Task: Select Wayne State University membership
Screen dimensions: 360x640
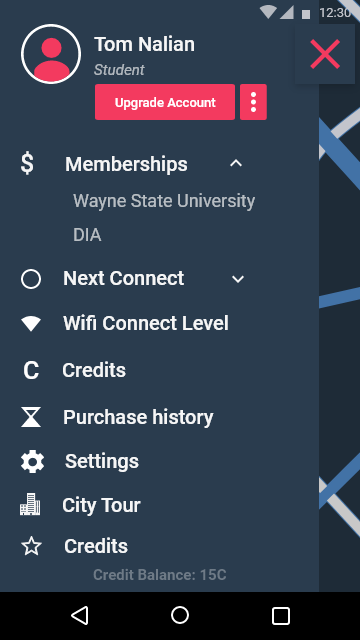Action: point(164,201)
